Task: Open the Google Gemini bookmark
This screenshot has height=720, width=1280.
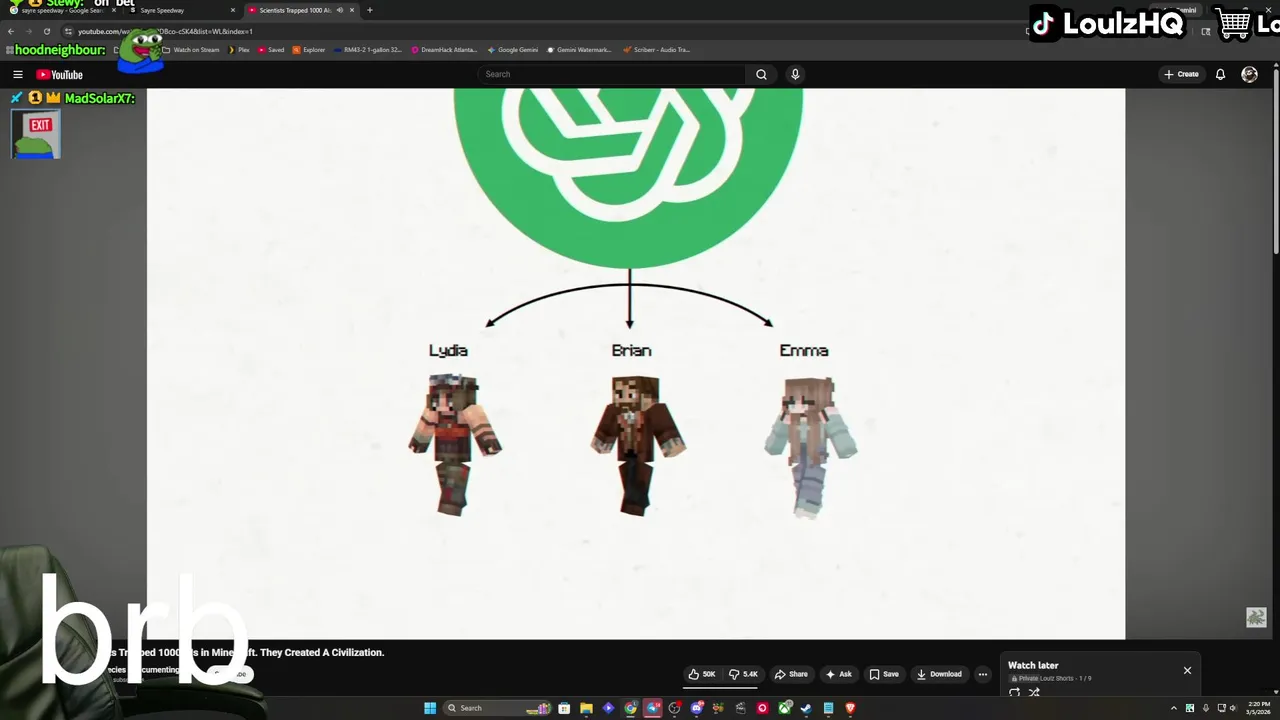Action: tap(513, 50)
